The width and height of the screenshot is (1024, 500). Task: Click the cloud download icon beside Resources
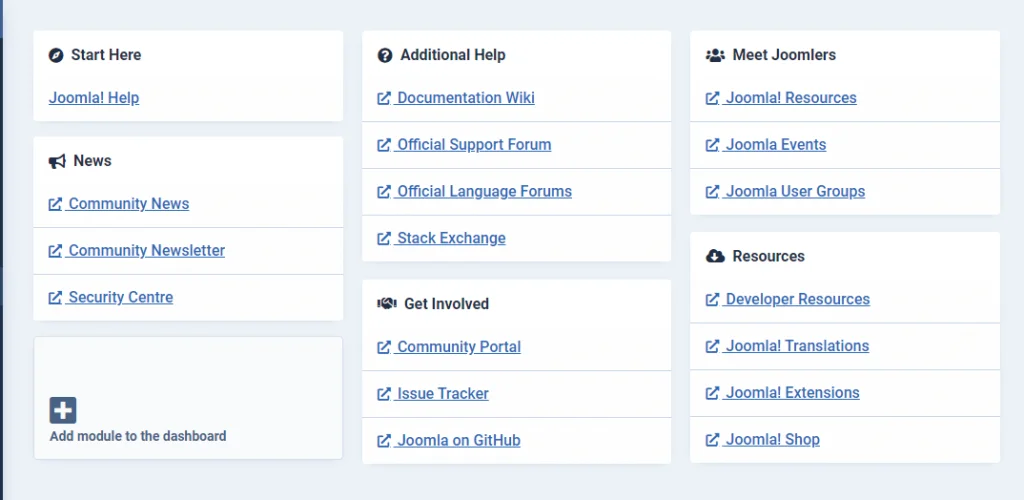coord(716,256)
